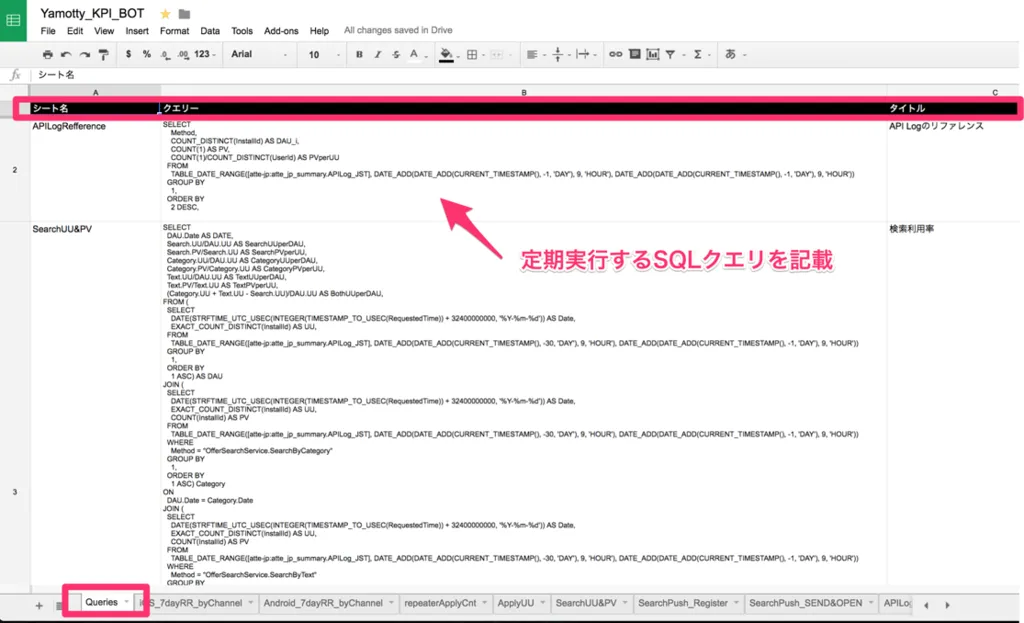Click the filter funnel icon
1024x623 pixels.
click(671, 54)
